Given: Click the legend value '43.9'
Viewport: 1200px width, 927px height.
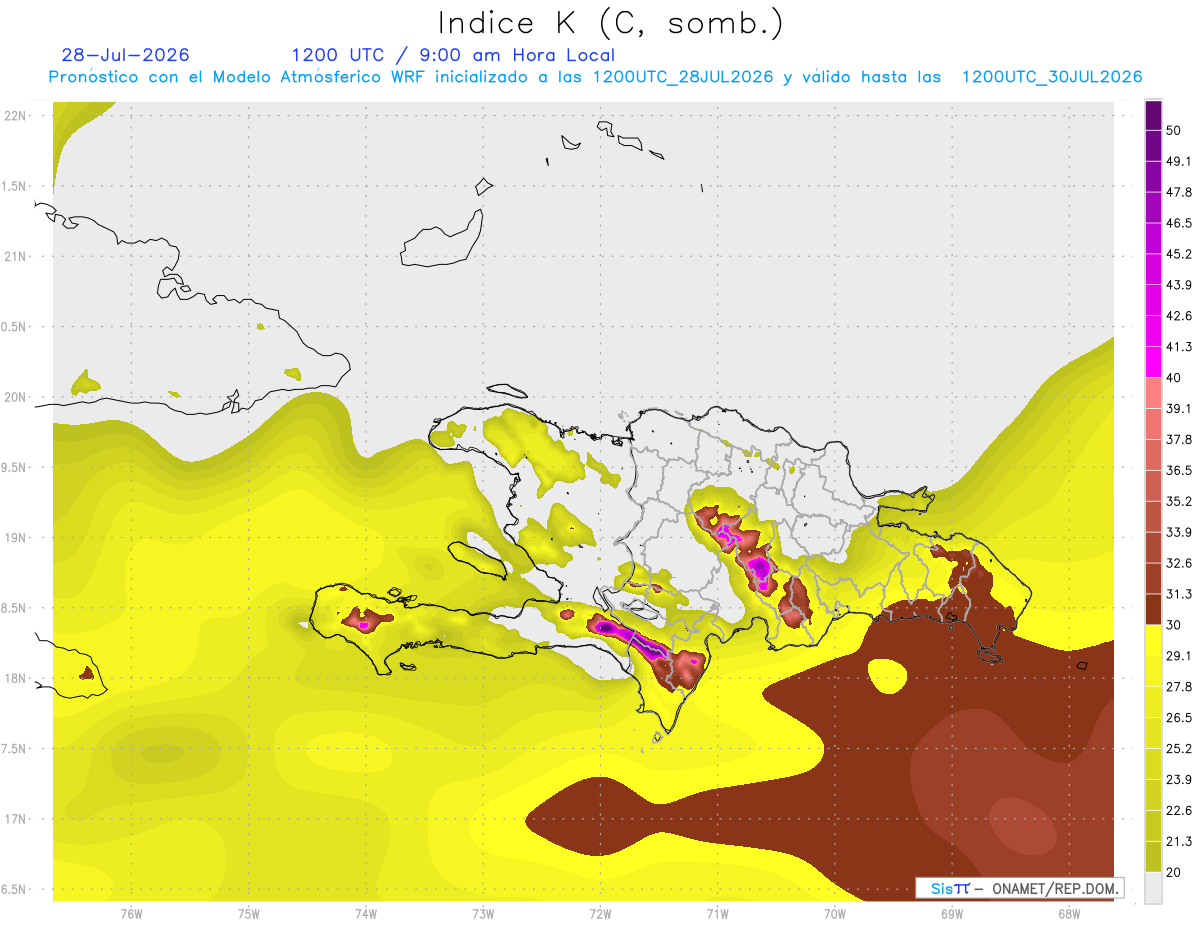Looking at the screenshot, I should (1179, 285).
